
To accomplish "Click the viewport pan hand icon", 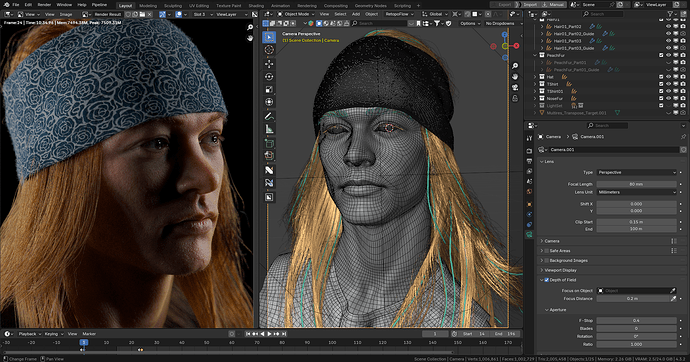I will [x=515, y=77].
